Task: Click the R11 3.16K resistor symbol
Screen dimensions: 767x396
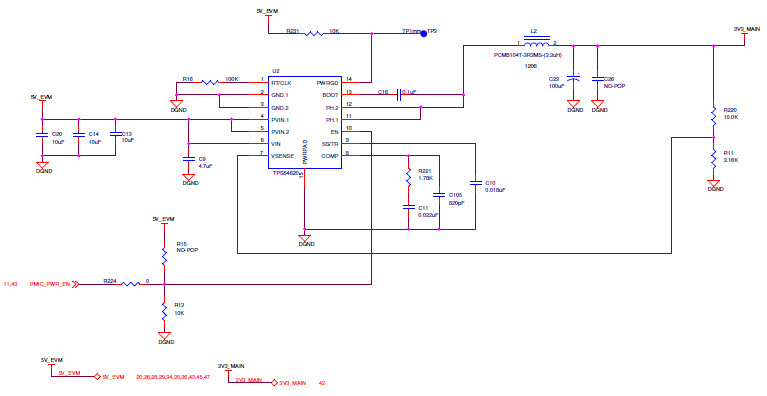Action: 714,157
